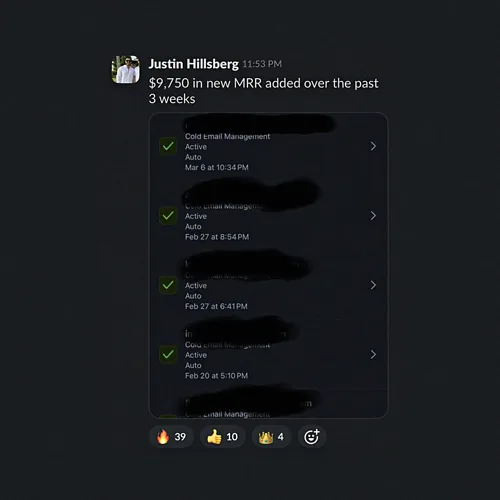Viewport: 500px width, 500px height.
Task: Open the add reaction emoji picker
Action: [x=312, y=437]
